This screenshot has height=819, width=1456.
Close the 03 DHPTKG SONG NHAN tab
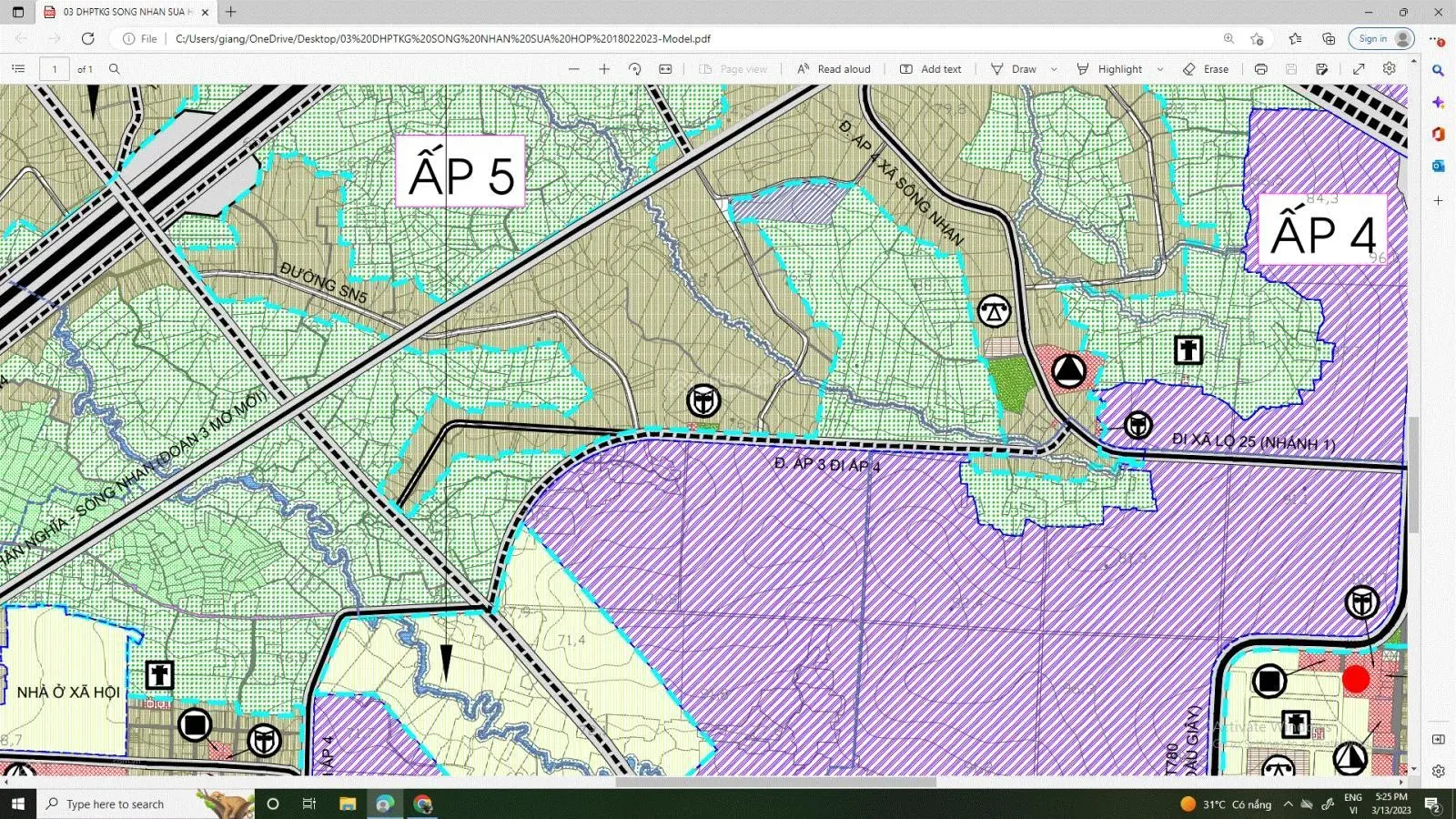coord(205,12)
